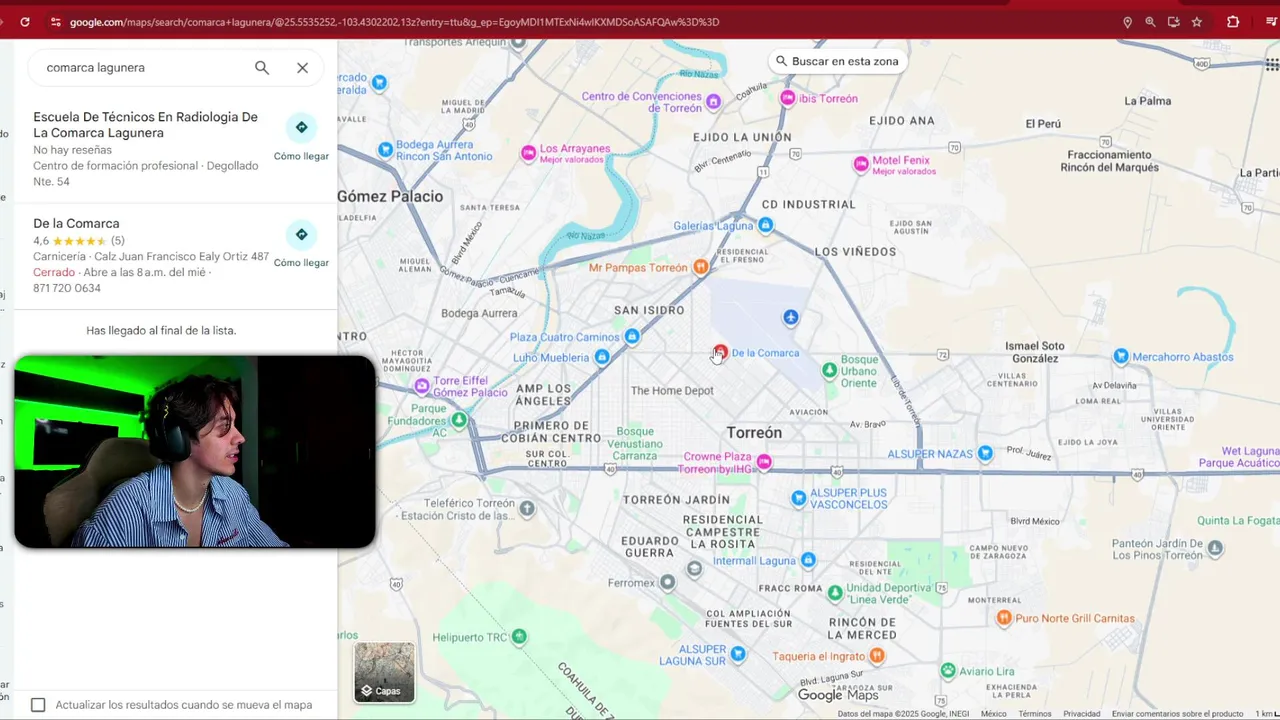The width and height of the screenshot is (1280, 720).
Task: Click the Luho Mueblería store pin
Action: pyautogui.click(x=602, y=357)
